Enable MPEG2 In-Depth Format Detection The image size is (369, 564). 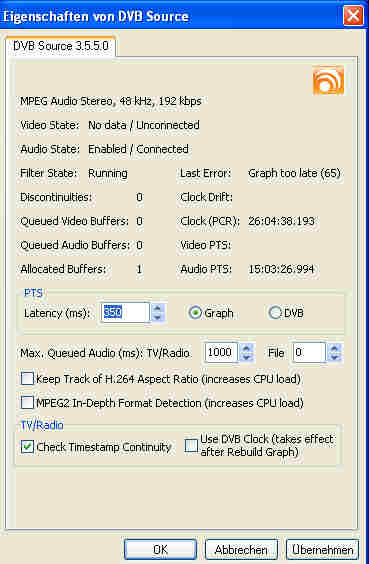click(27, 402)
